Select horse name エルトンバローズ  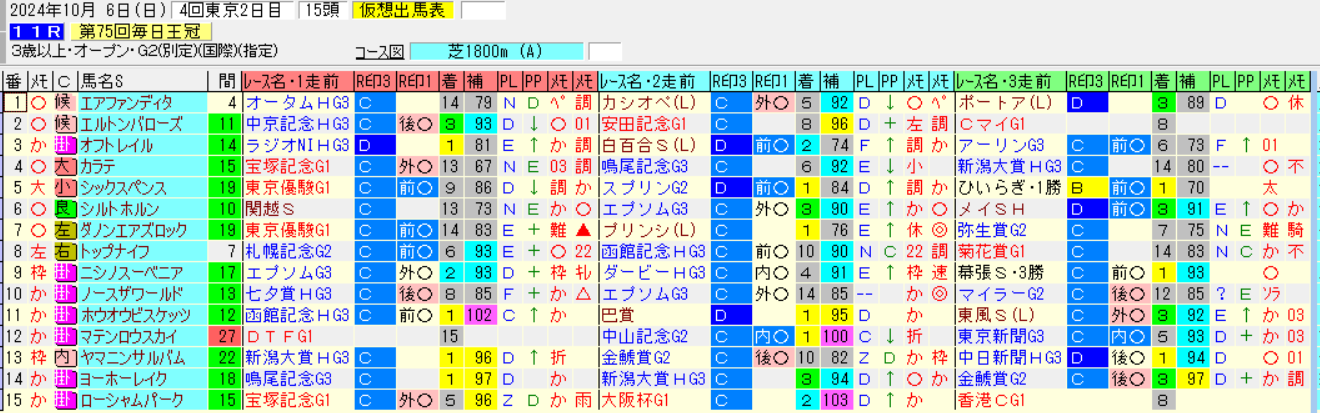(x=143, y=123)
